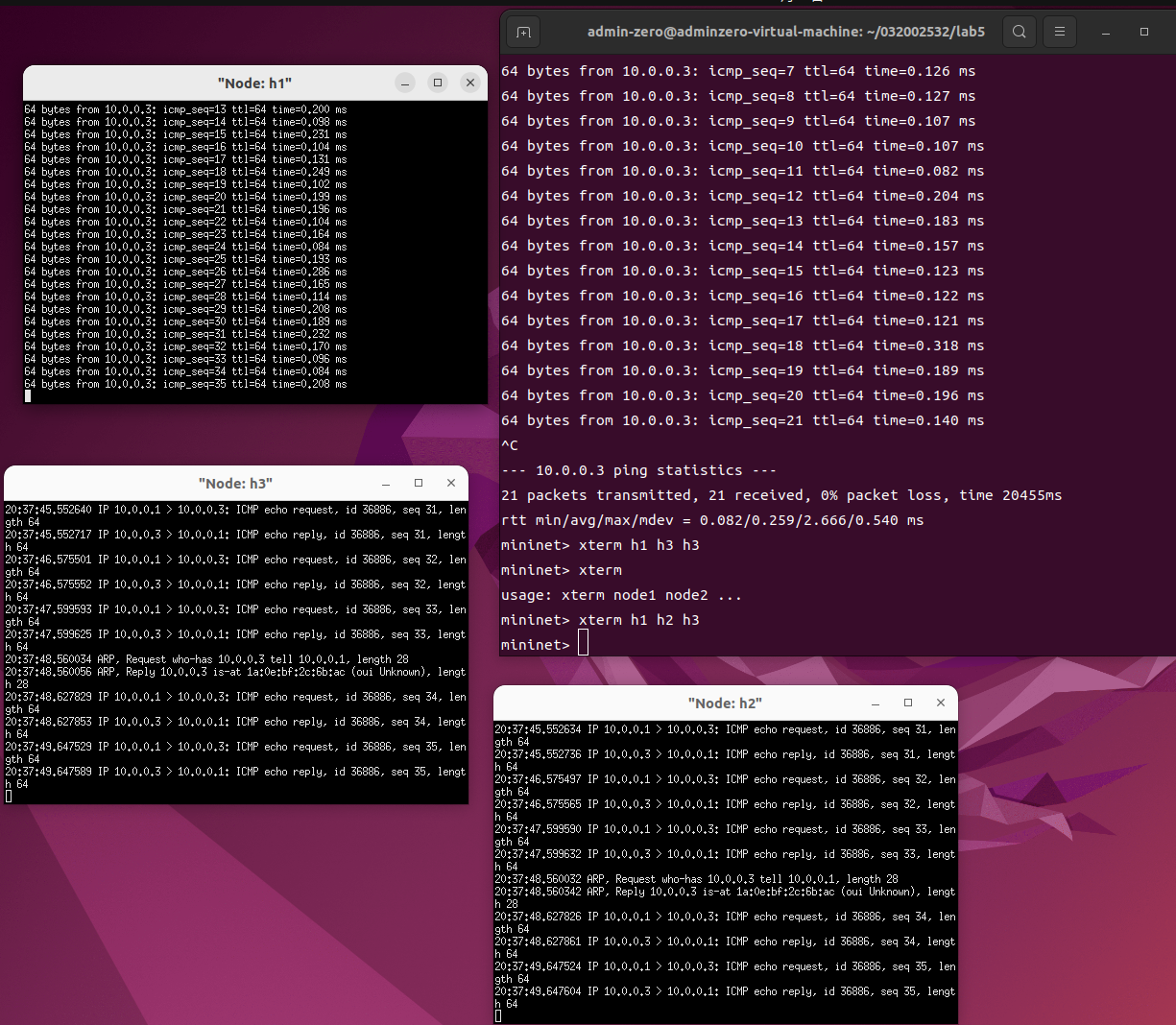
Task: Click seq 35 echo reply line in h3
Action: pyautogui.click(x=236, y=777)
